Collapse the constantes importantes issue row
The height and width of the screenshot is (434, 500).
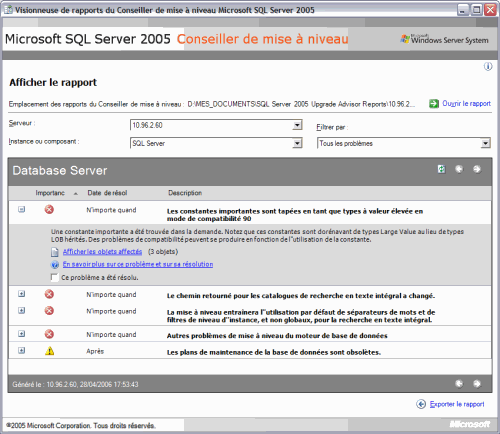[21, 209]
